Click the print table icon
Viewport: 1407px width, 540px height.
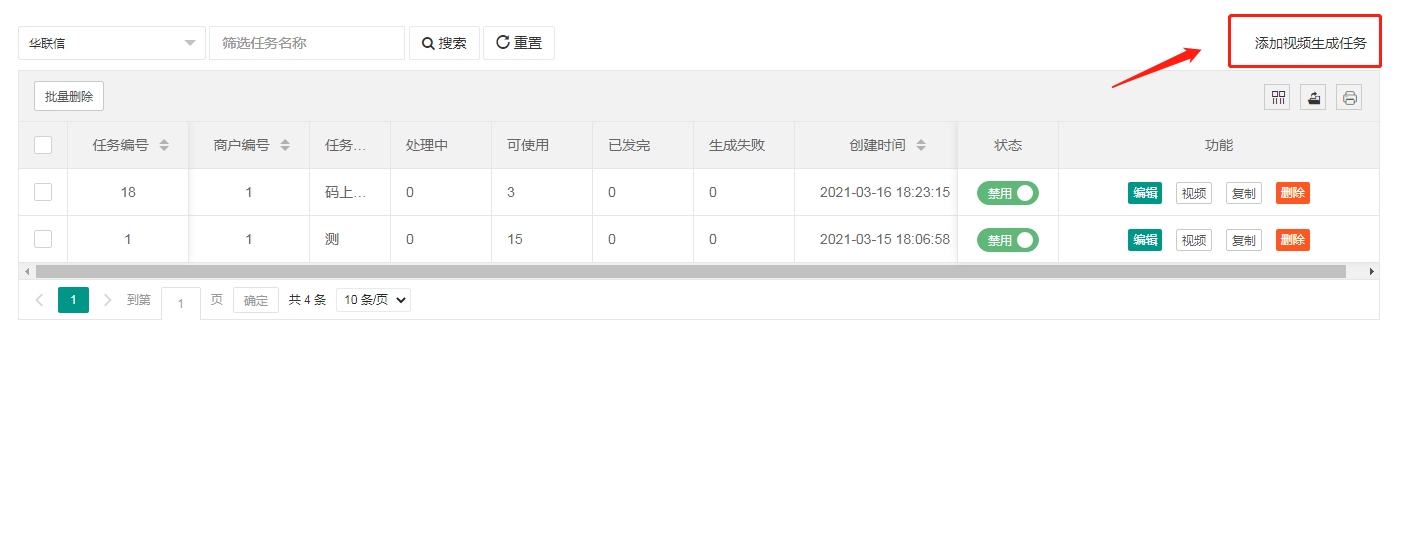pyautogui.click(x=1349, y=97)
